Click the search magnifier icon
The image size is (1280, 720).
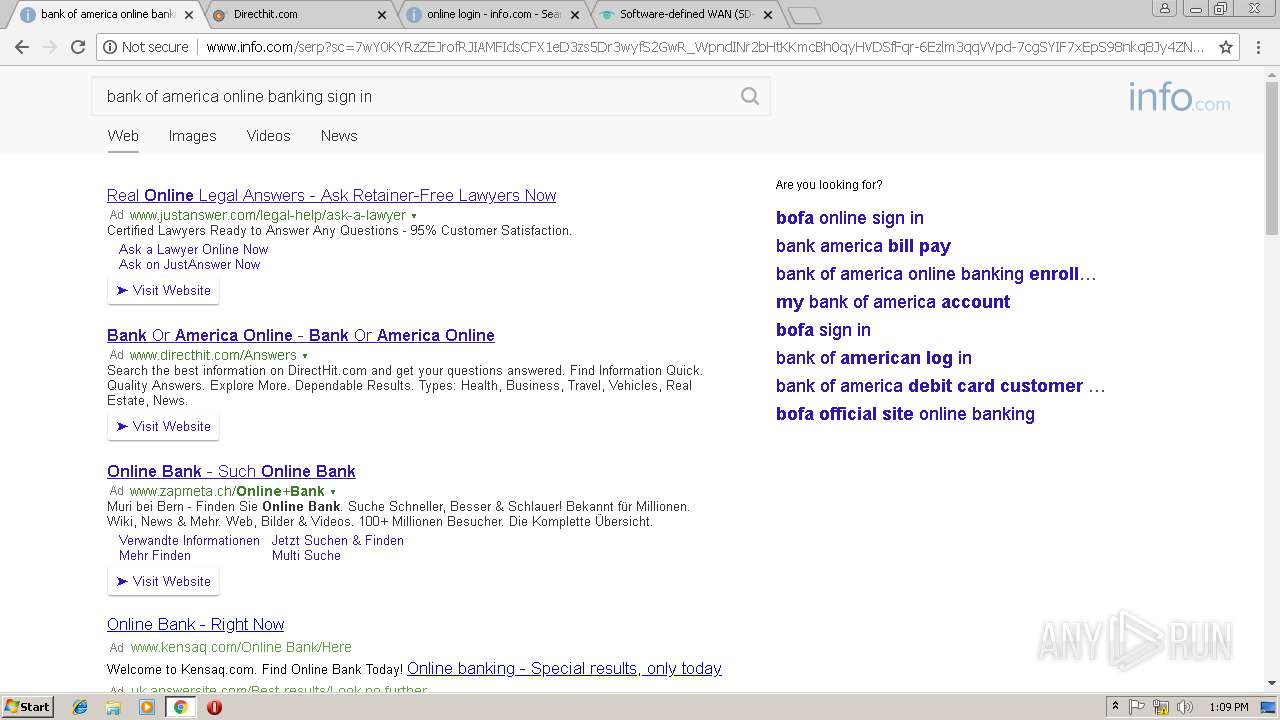click(750, 96)
